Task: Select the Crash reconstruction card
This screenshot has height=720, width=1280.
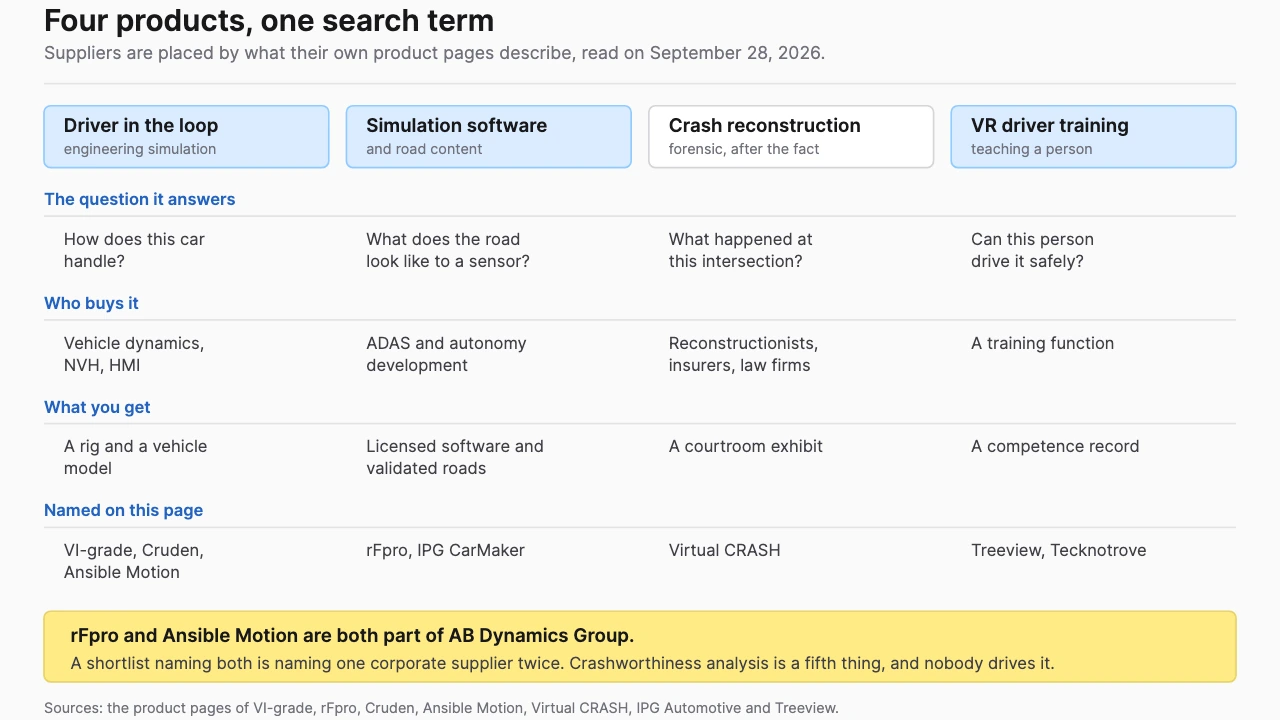Action: (x=791, y=137)
